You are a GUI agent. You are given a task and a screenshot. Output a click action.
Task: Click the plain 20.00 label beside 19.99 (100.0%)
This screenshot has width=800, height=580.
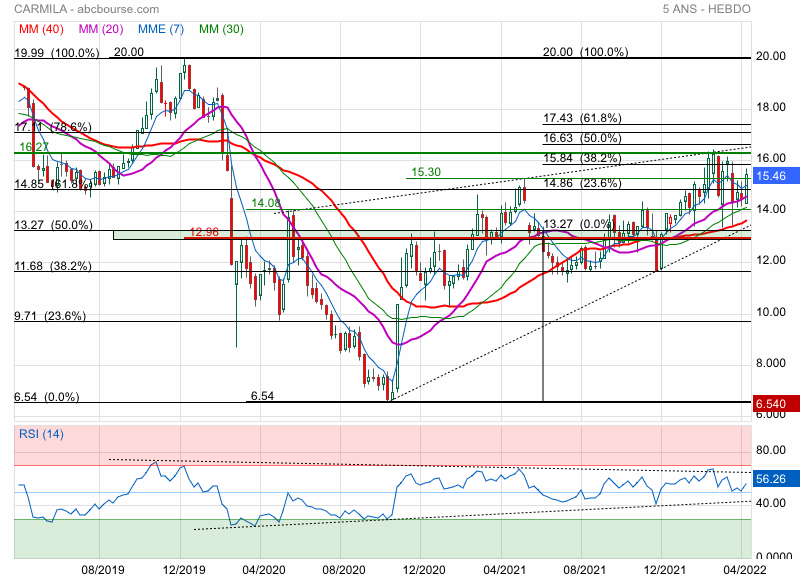[x=129, y=52]
